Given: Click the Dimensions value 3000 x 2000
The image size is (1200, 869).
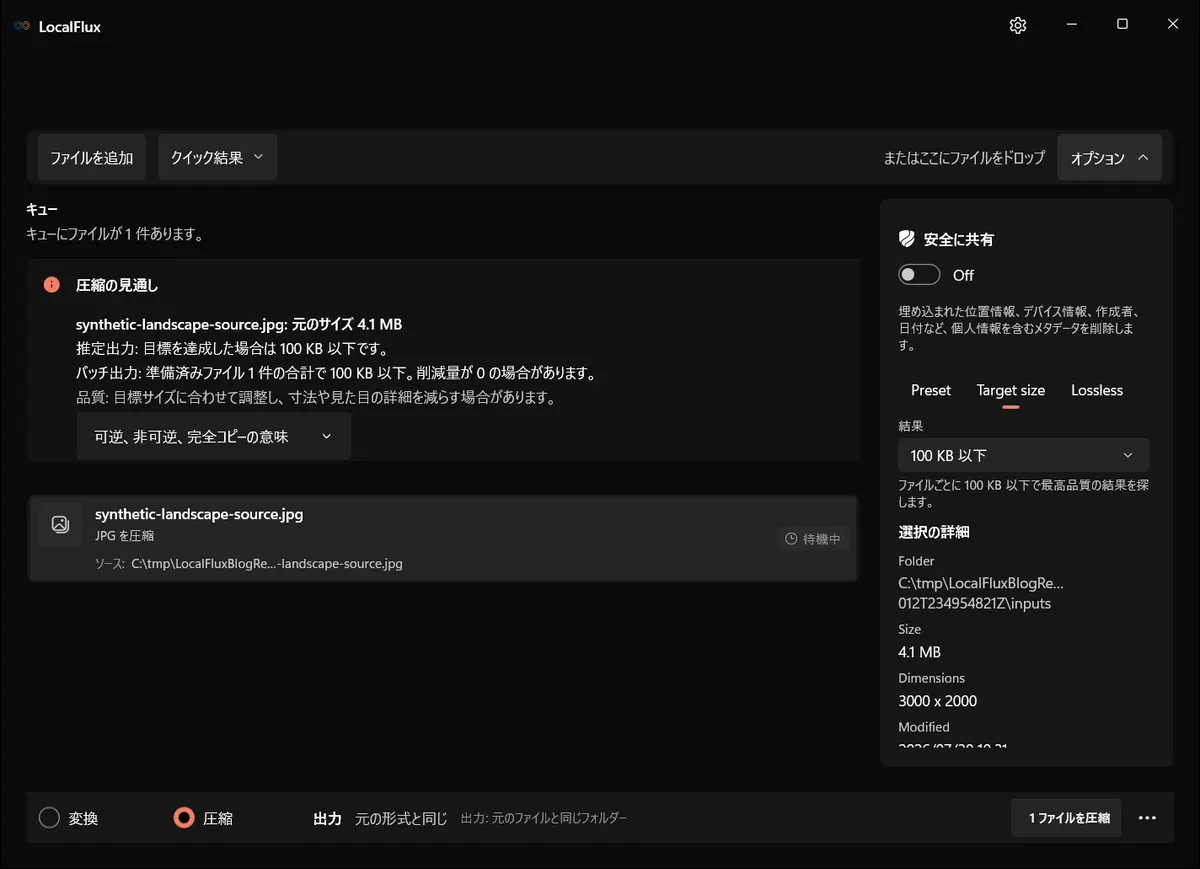Looking at the screenshot, I should 938,701.
